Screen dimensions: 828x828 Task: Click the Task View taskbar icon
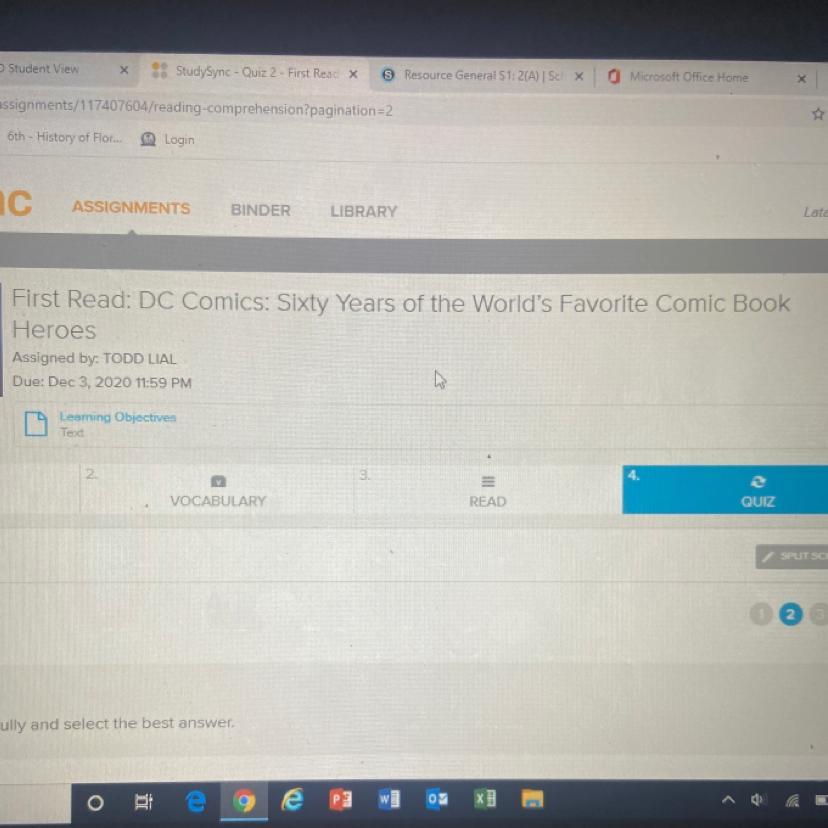tap(144, 802)
